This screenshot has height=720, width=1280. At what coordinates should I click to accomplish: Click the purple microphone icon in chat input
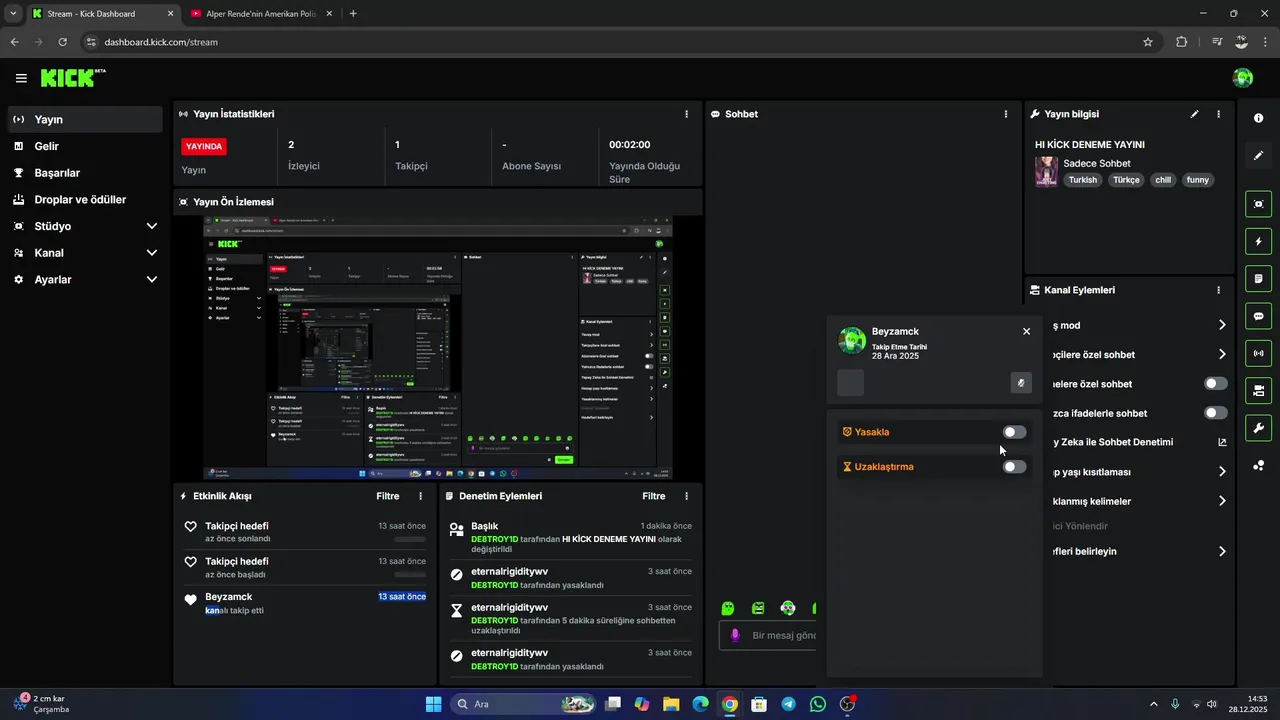point(735,635)
